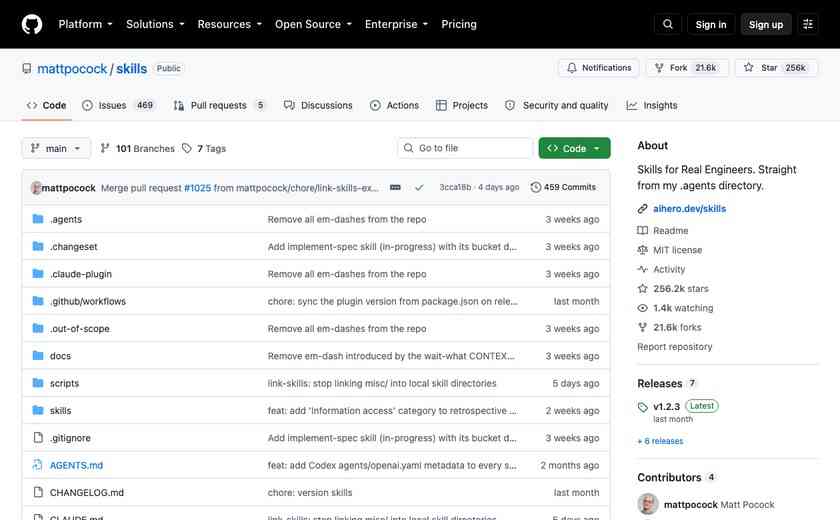Open the Open Source dropdown menu
The image size is (840, 520).
pos(313,24)
